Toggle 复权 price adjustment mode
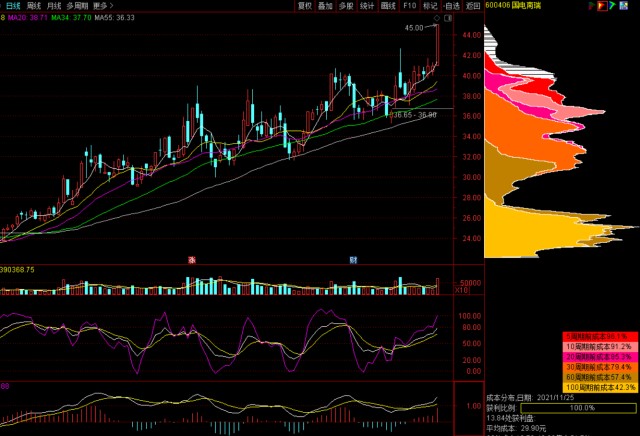The height and width of the screenshot is (436, 640). tap(305, 6)
